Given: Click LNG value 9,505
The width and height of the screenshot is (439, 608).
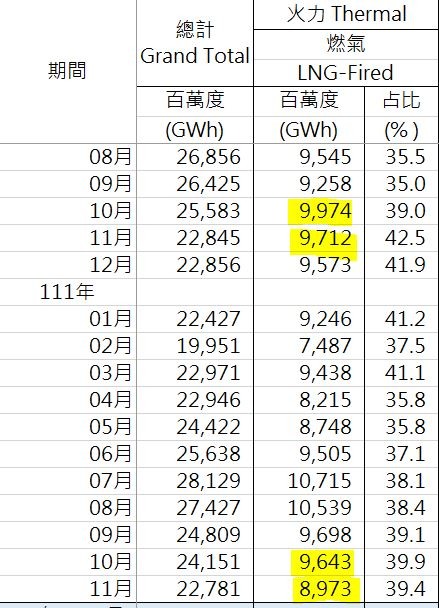Looking at the screenshot, I should pos(325,454).
